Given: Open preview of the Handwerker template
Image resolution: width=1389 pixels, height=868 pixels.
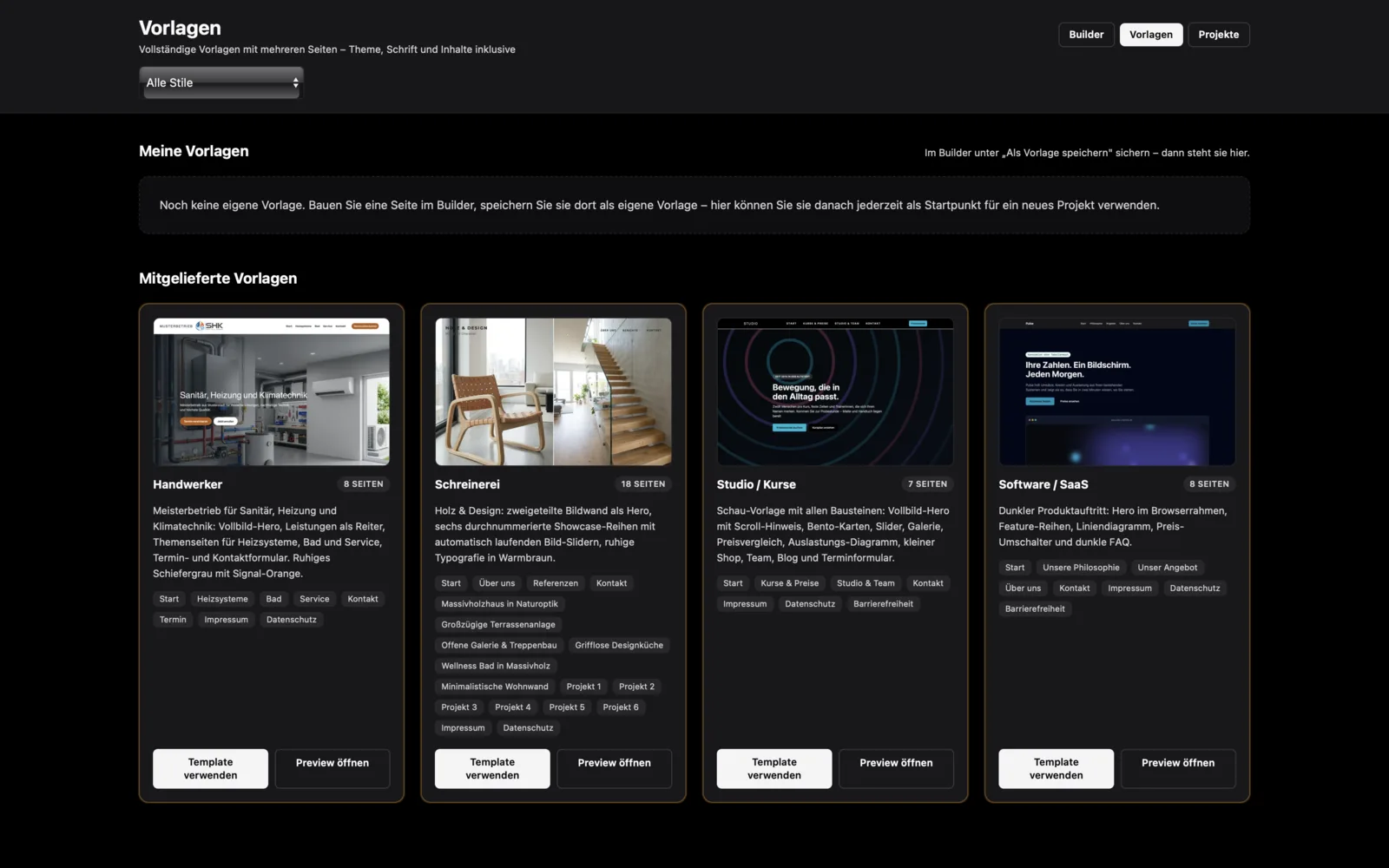Looking at the screenshot, I should tap(332, 769).
